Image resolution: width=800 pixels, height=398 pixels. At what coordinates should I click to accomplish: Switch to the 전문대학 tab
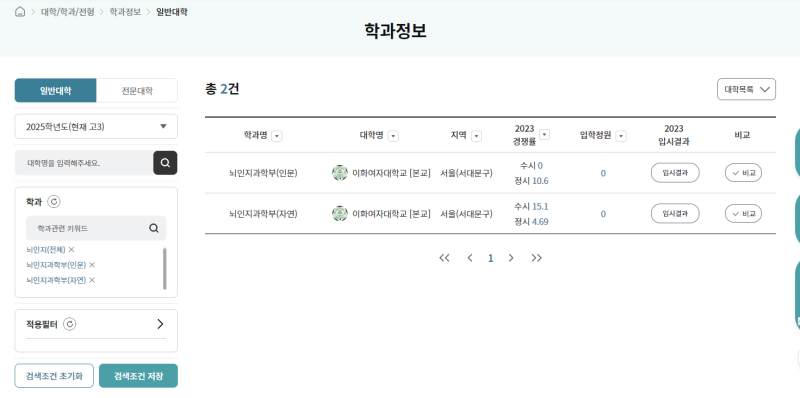(137, 91)
